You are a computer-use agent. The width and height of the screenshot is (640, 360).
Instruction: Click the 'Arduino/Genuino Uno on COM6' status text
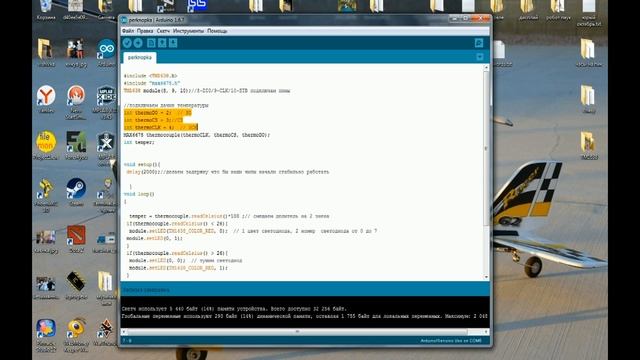pos(451,340)
